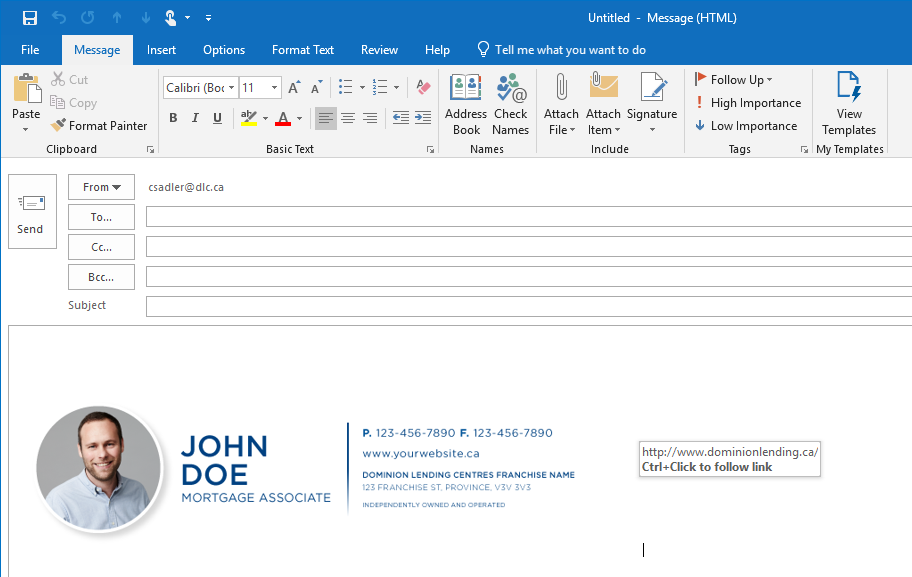The image size is (912, 577).
Task: Cut the selected text
Action: tap(70, 80)
